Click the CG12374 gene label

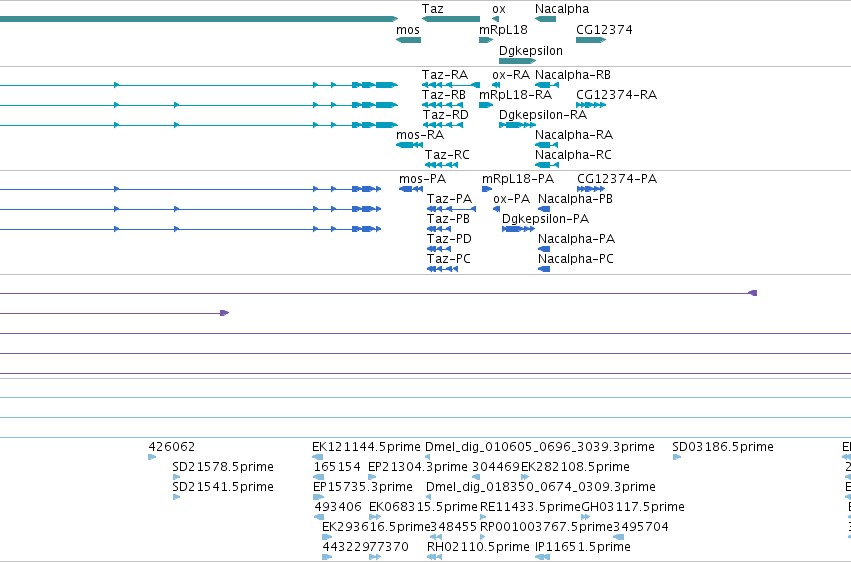tap(604, 30)
